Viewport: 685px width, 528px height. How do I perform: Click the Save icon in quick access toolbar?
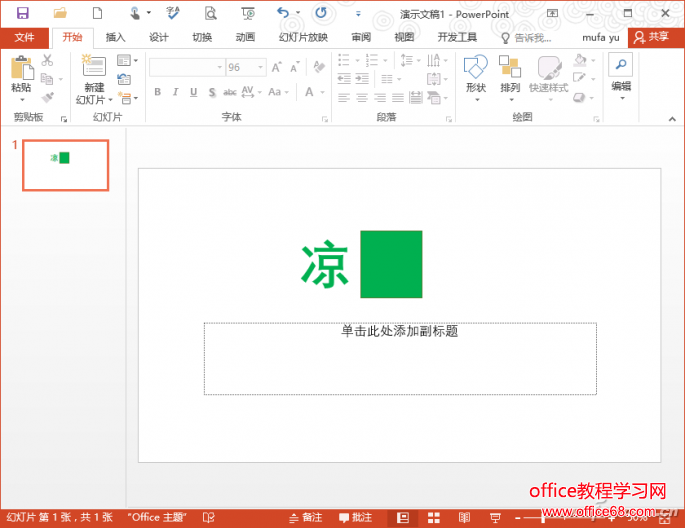click(x=22, y=13)
